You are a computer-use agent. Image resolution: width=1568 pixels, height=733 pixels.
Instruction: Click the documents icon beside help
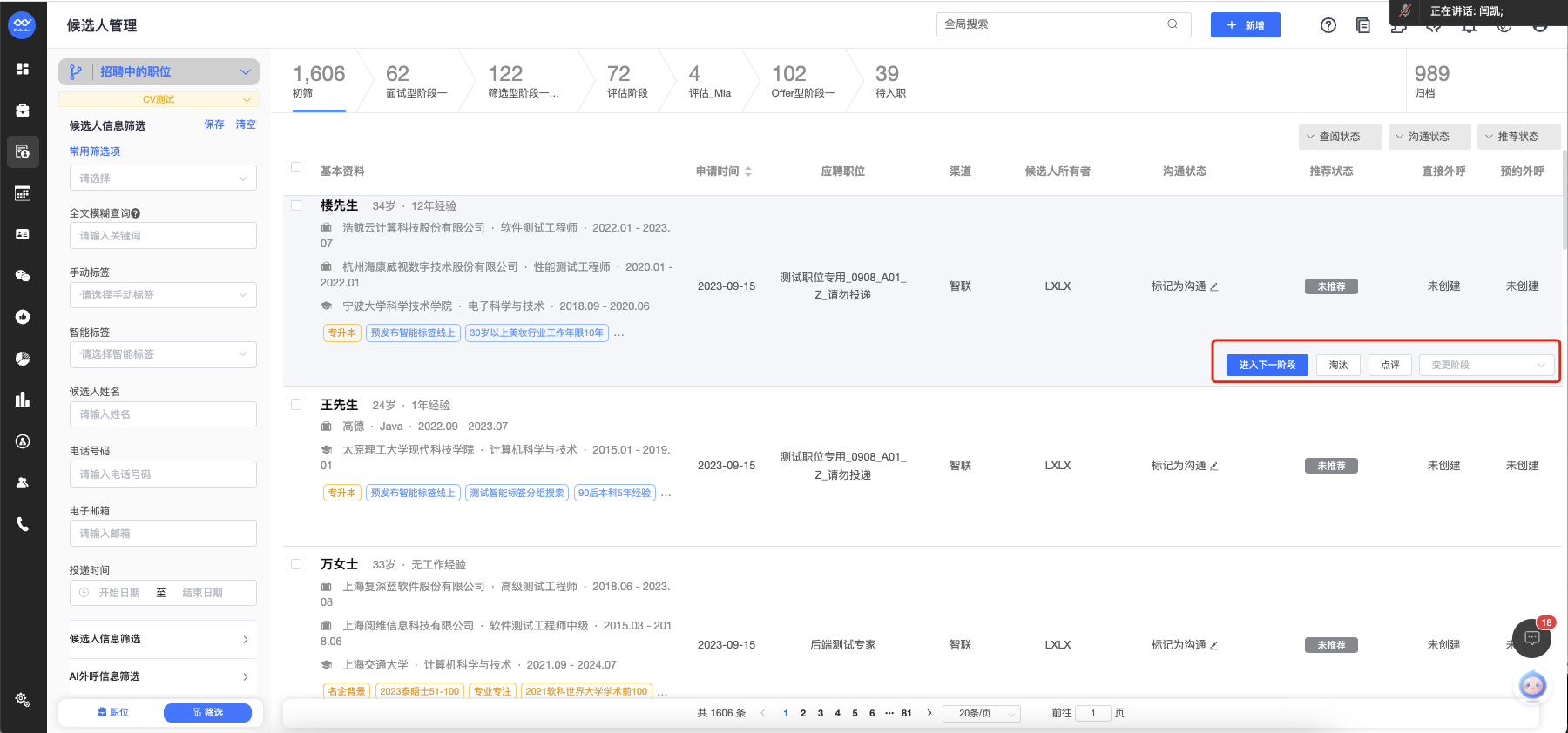pyautogui.click(x=1363, y=25)
